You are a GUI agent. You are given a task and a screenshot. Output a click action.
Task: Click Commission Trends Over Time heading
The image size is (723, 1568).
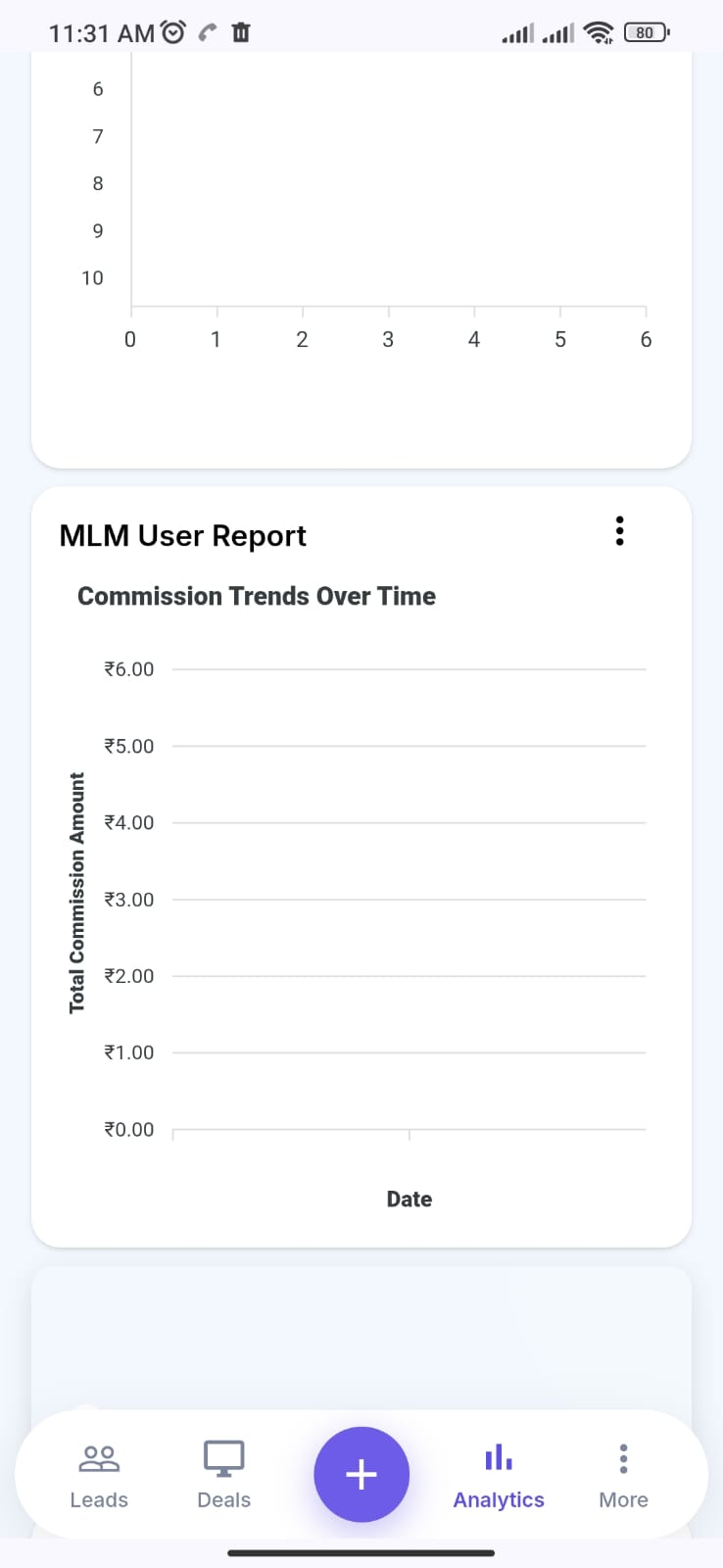[x=257, y=596]
